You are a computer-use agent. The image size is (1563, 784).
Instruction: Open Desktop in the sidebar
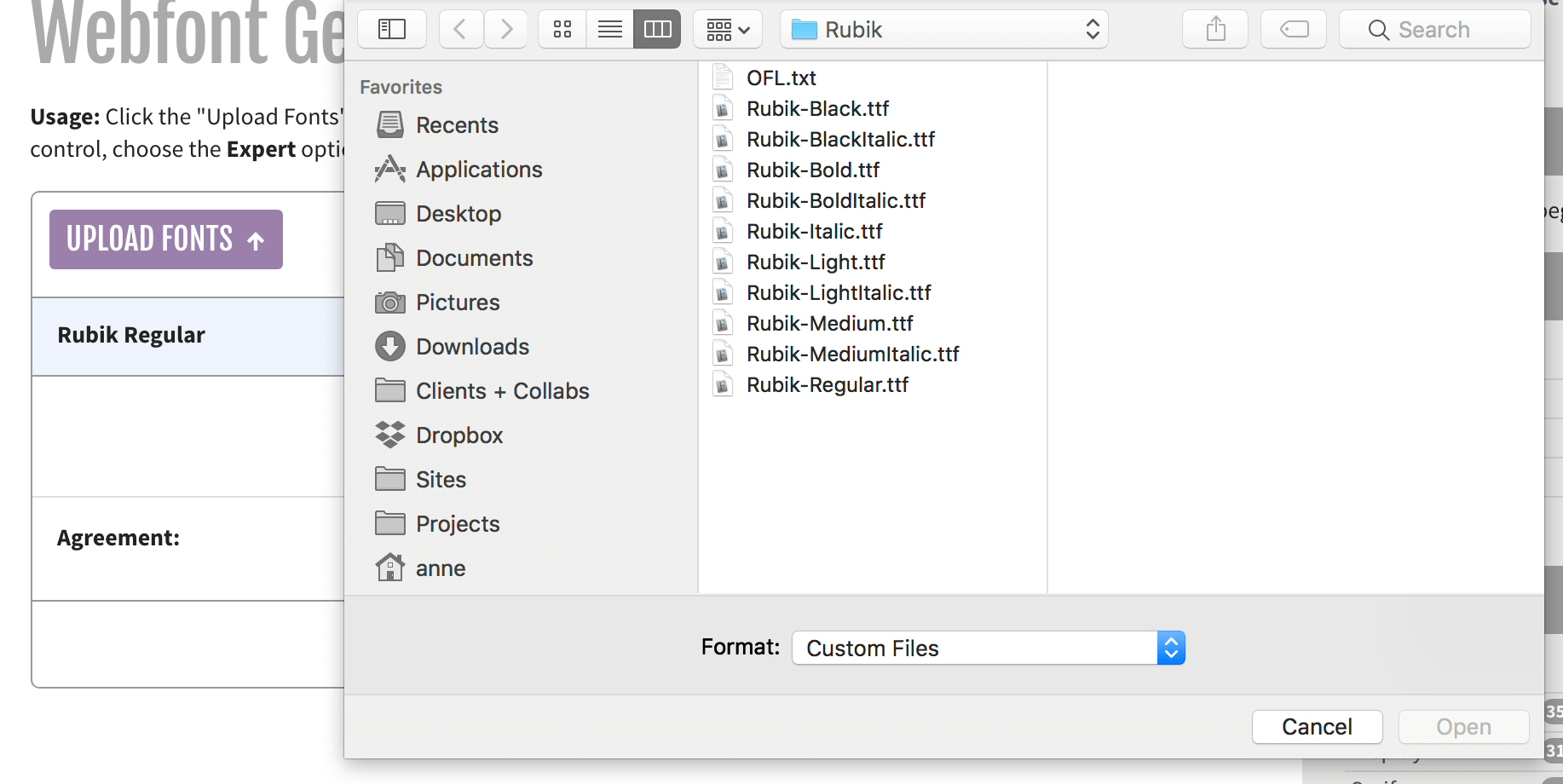(438, 214)
